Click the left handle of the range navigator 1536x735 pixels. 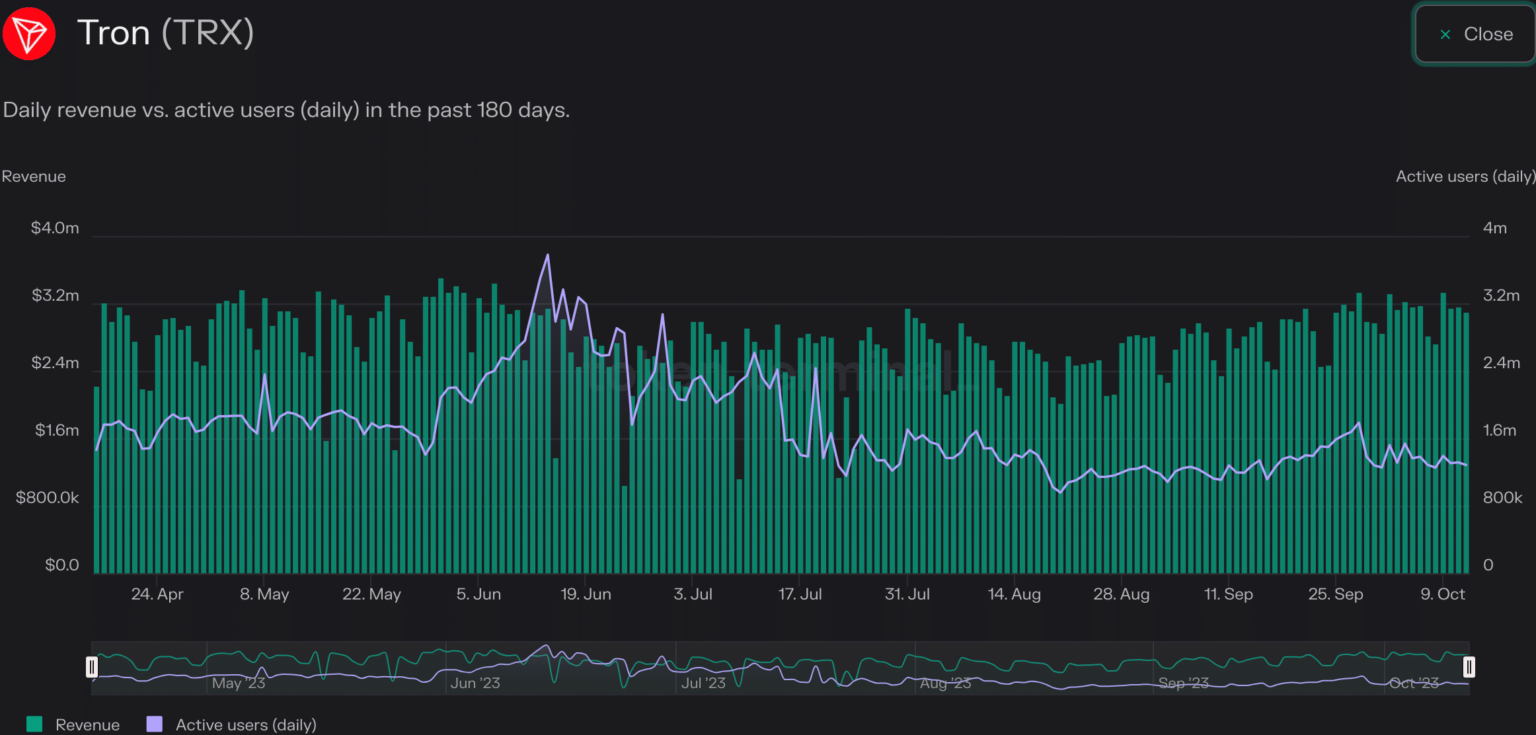[92, 667]
